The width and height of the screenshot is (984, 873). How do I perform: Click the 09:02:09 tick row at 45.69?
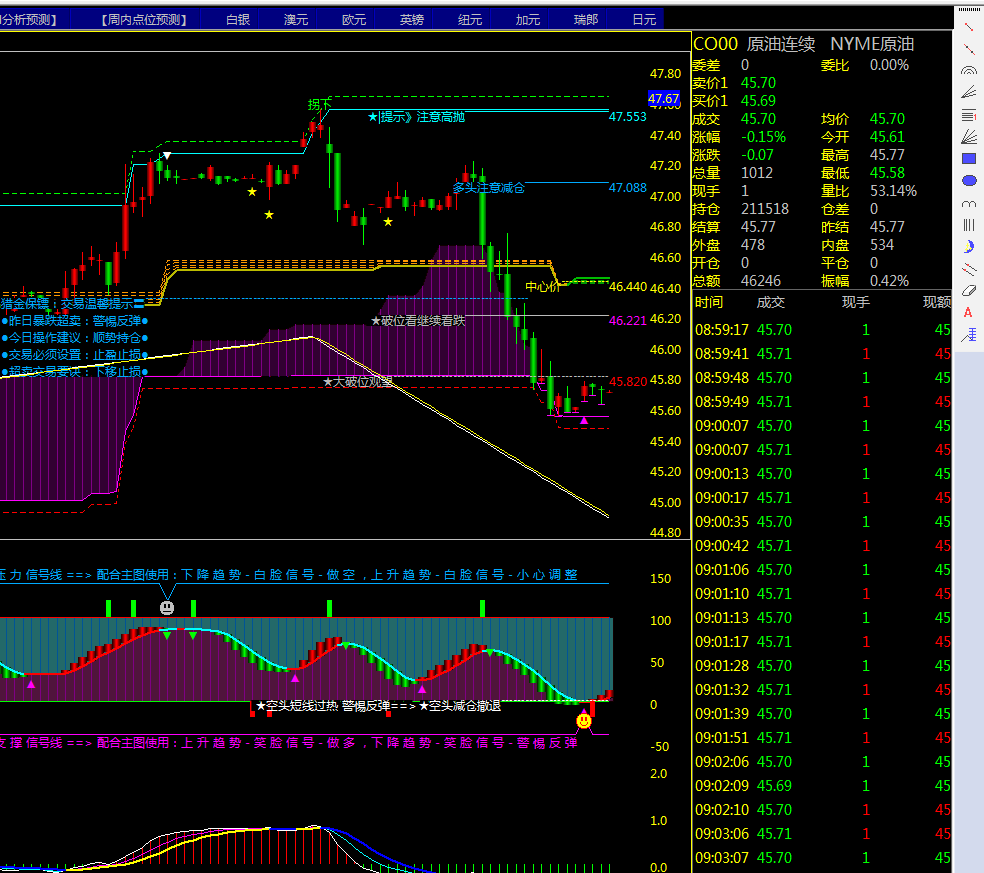click(x=822, y=786)
